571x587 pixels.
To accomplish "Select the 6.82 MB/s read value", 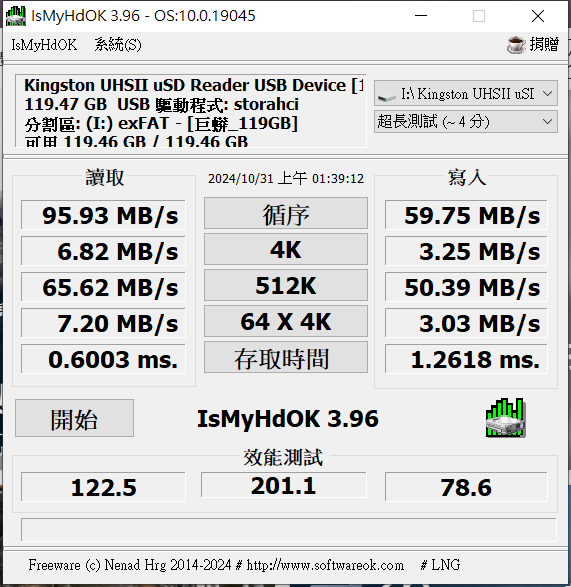I will (x=103, y=251).
